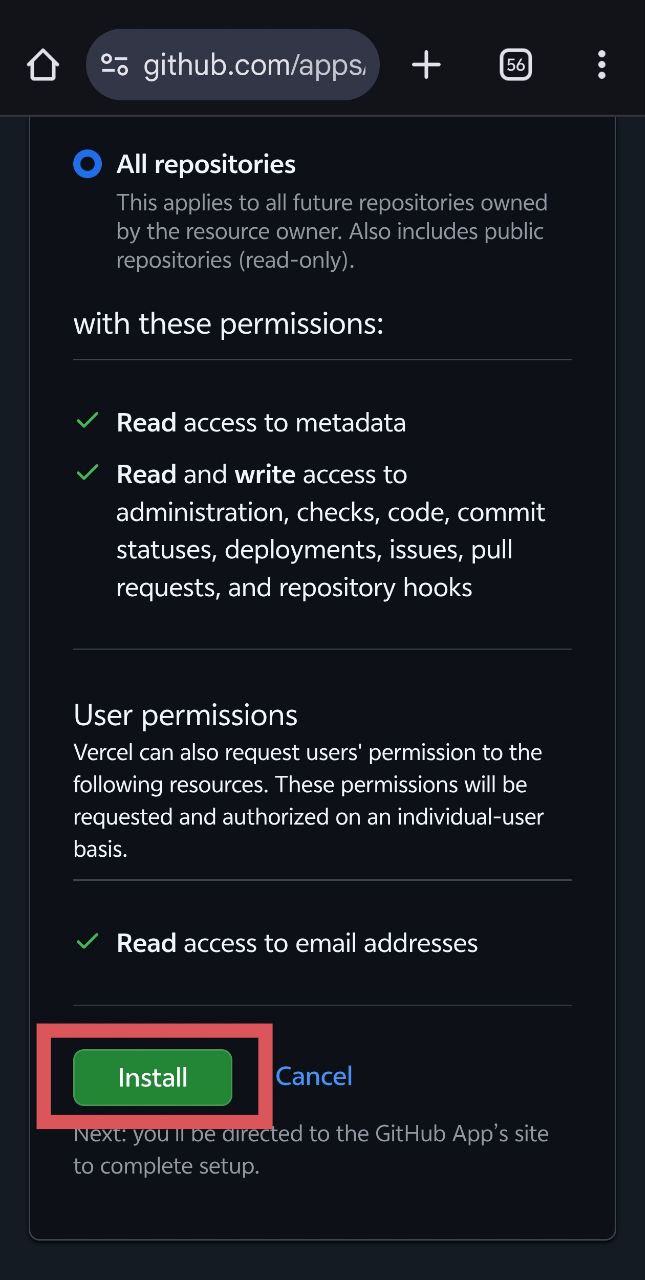Click checkmark beside Read and write access
Viewport: 645px width, 1280px height.
pyautogui.click(x=87, y=472)
